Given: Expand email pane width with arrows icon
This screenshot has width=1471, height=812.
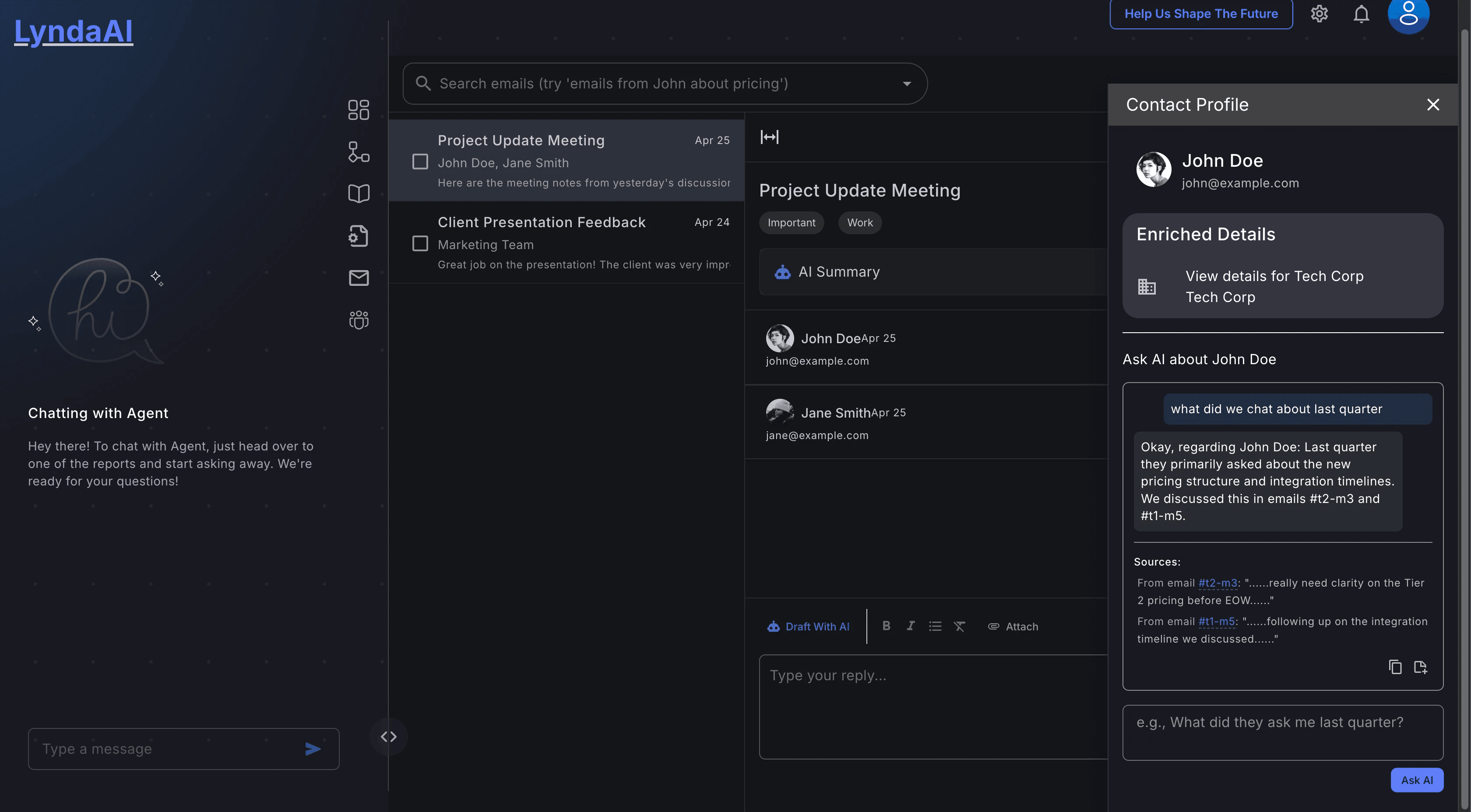Looking at the screenshot, I should tap(769, 137).
